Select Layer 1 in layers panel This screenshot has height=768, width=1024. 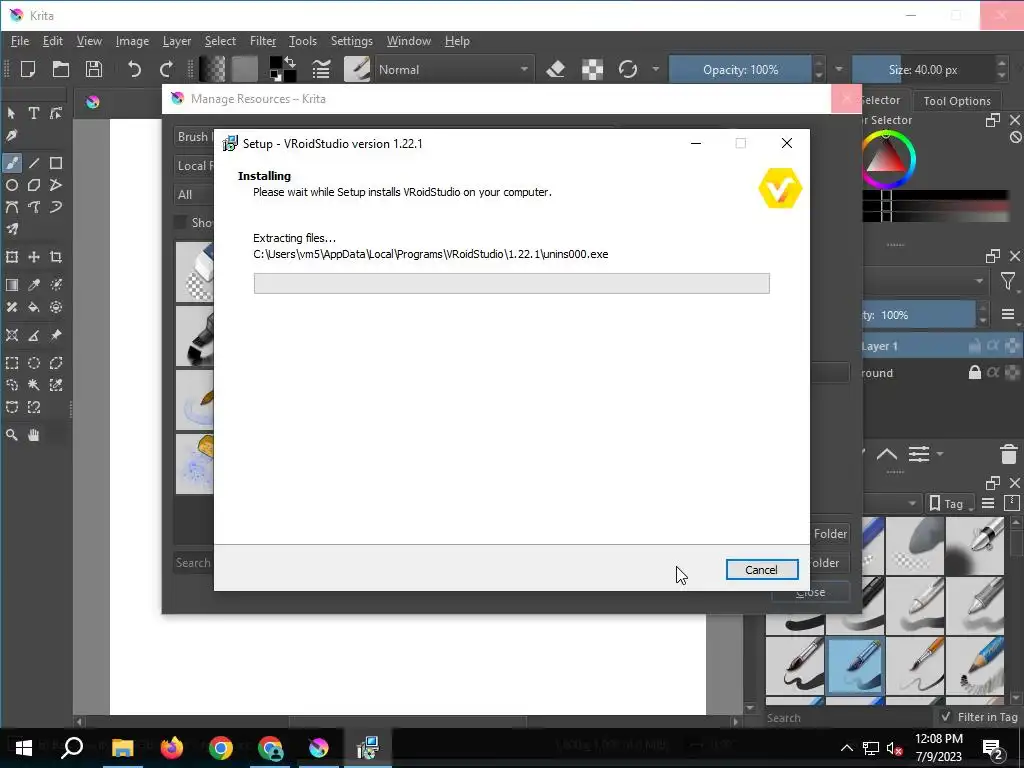click(x=942, y=345)
